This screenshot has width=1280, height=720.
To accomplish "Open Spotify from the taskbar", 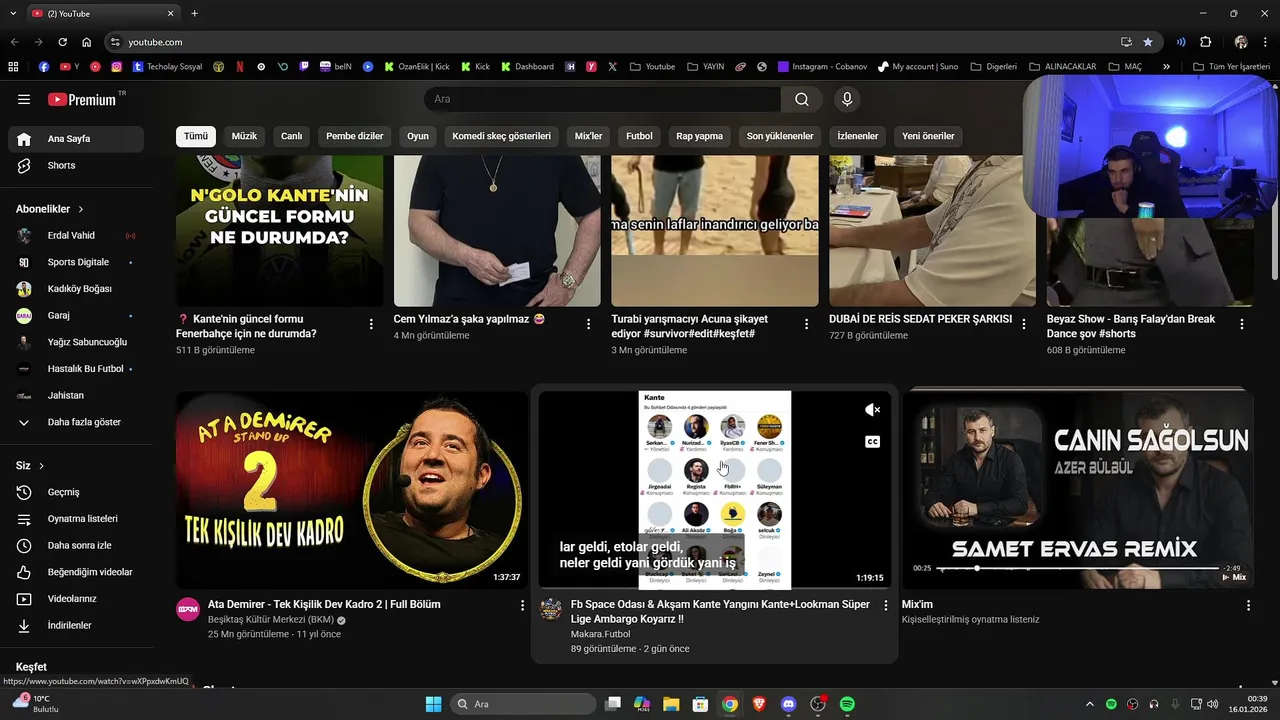I will point(847,704).
